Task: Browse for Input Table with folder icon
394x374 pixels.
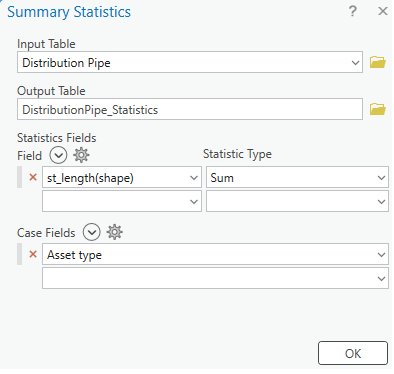Action: tap(378, 62)
